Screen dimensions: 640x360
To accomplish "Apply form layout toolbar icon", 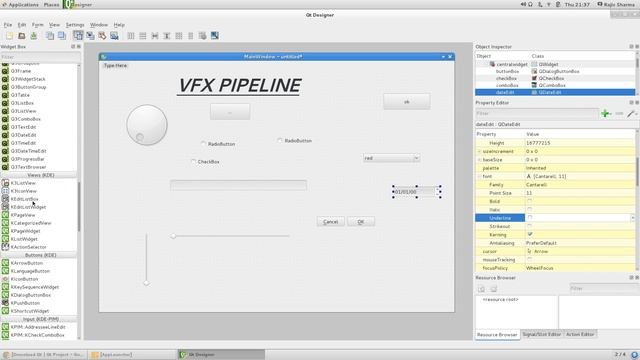I will pyautogui.click(x=191, y=36).
